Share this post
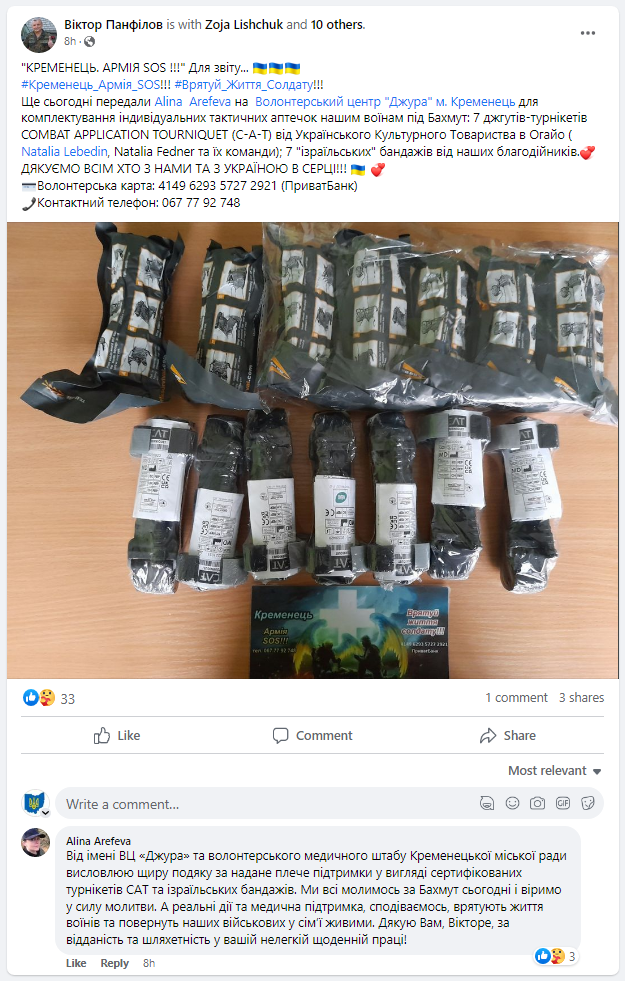 click(507, 736)
